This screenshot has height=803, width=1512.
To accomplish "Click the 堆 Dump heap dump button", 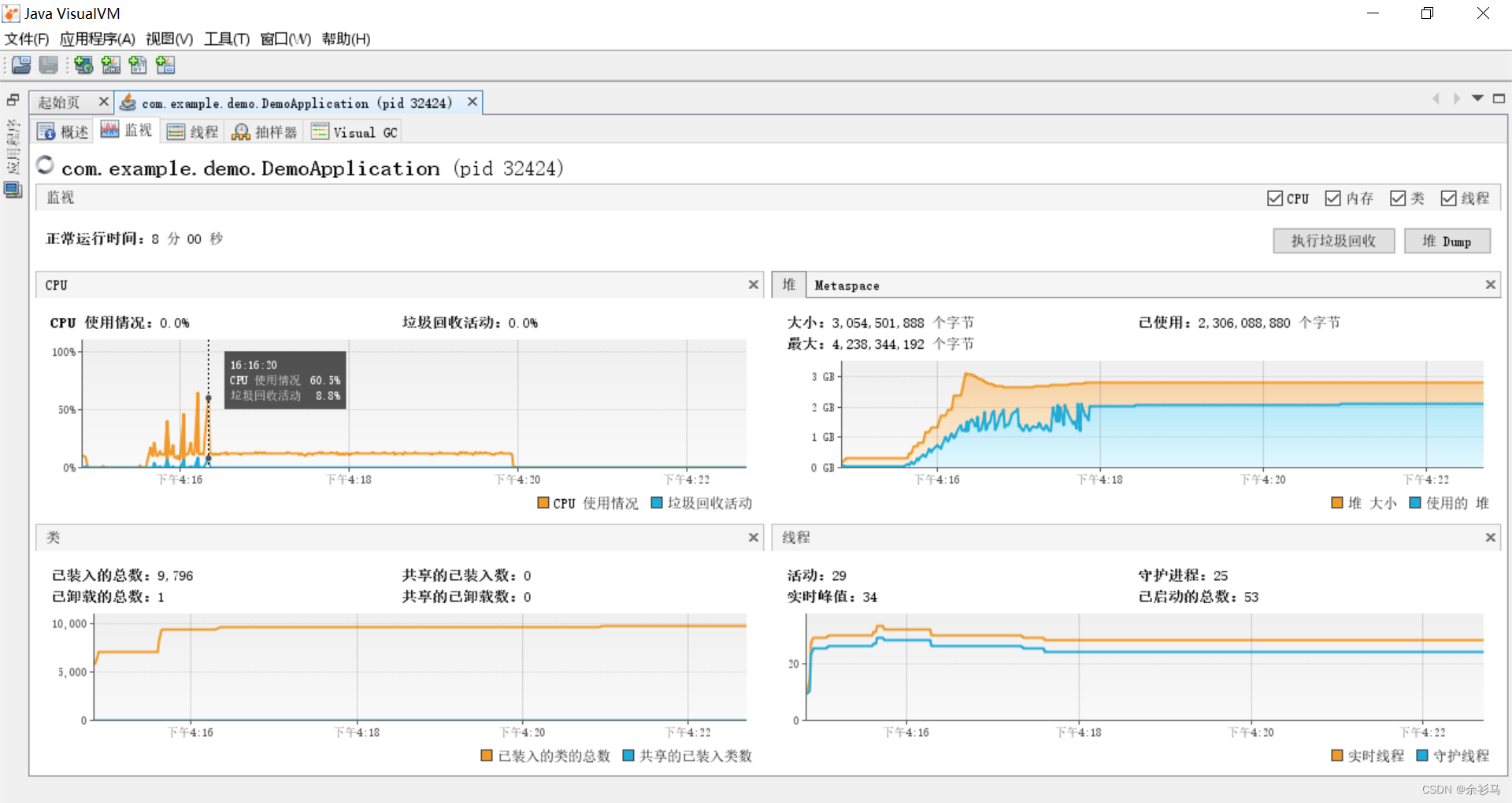I will point(1447,240).
